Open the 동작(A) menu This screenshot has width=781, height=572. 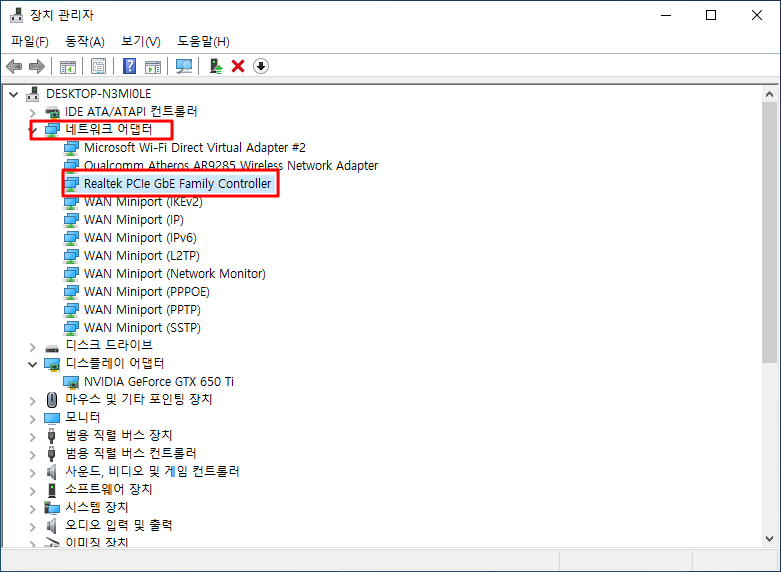pos(85,41)
